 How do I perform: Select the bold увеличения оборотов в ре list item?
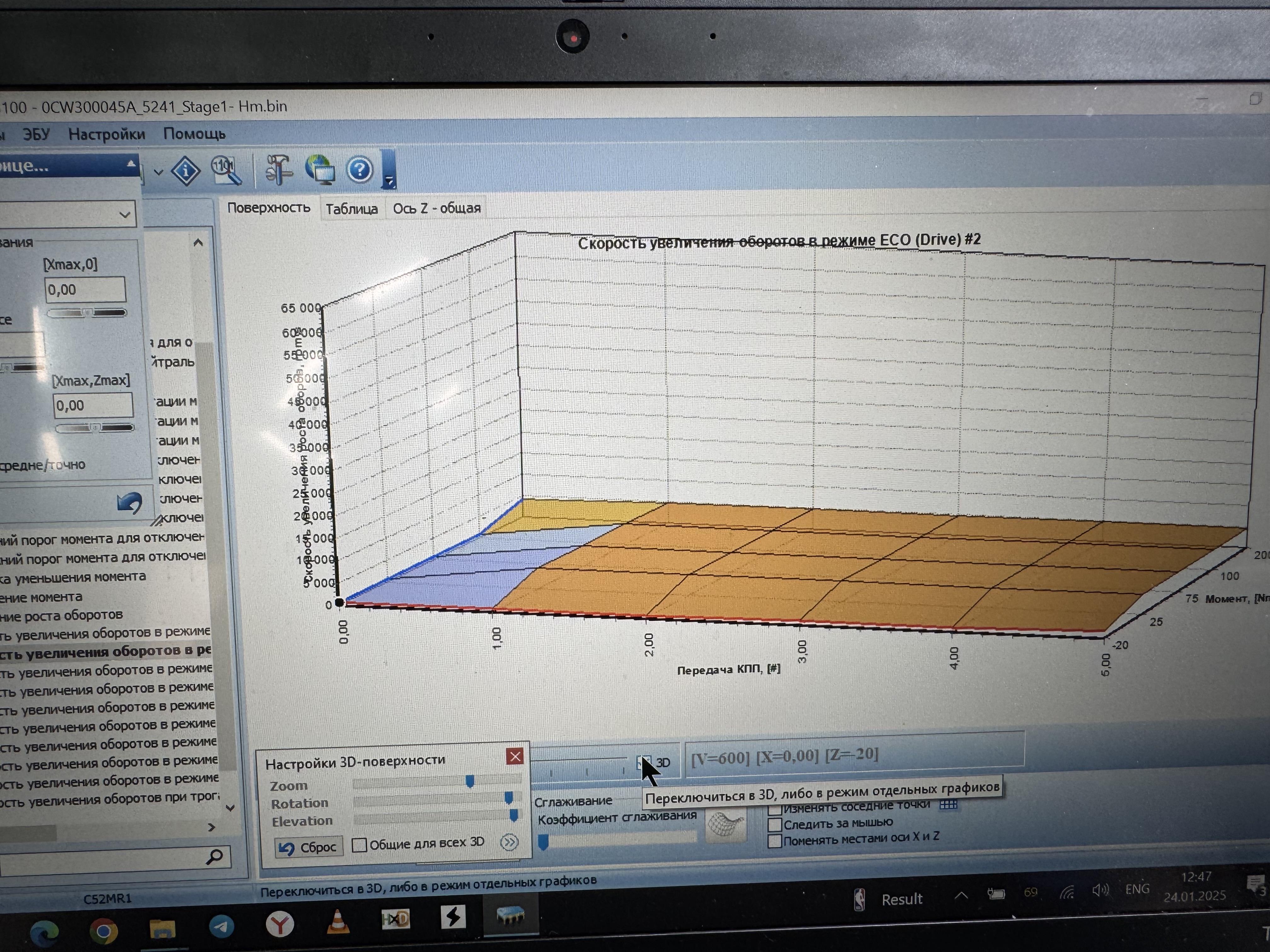(106, 652)
